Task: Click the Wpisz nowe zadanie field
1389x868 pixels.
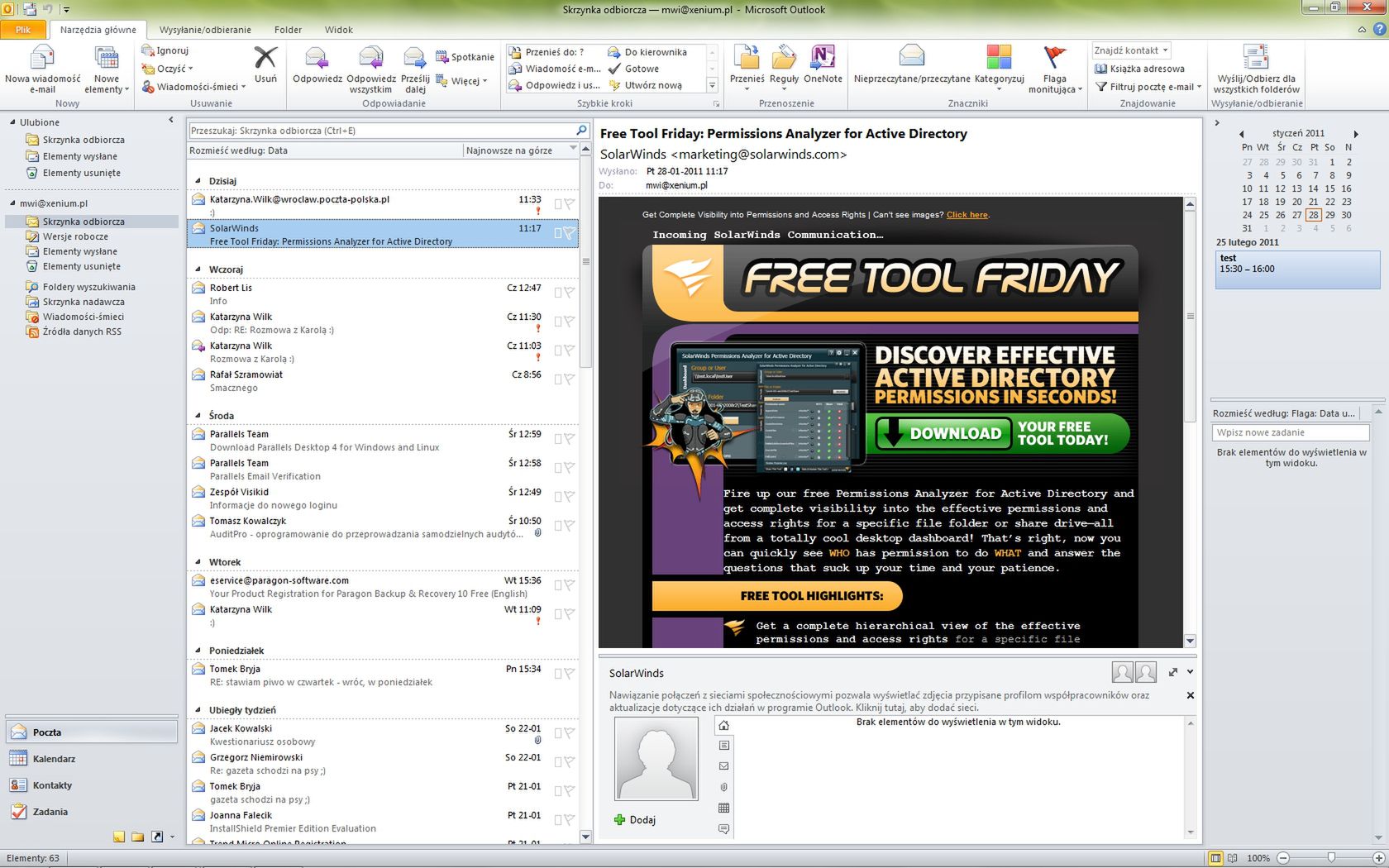Action: (x=1291, y=432)
